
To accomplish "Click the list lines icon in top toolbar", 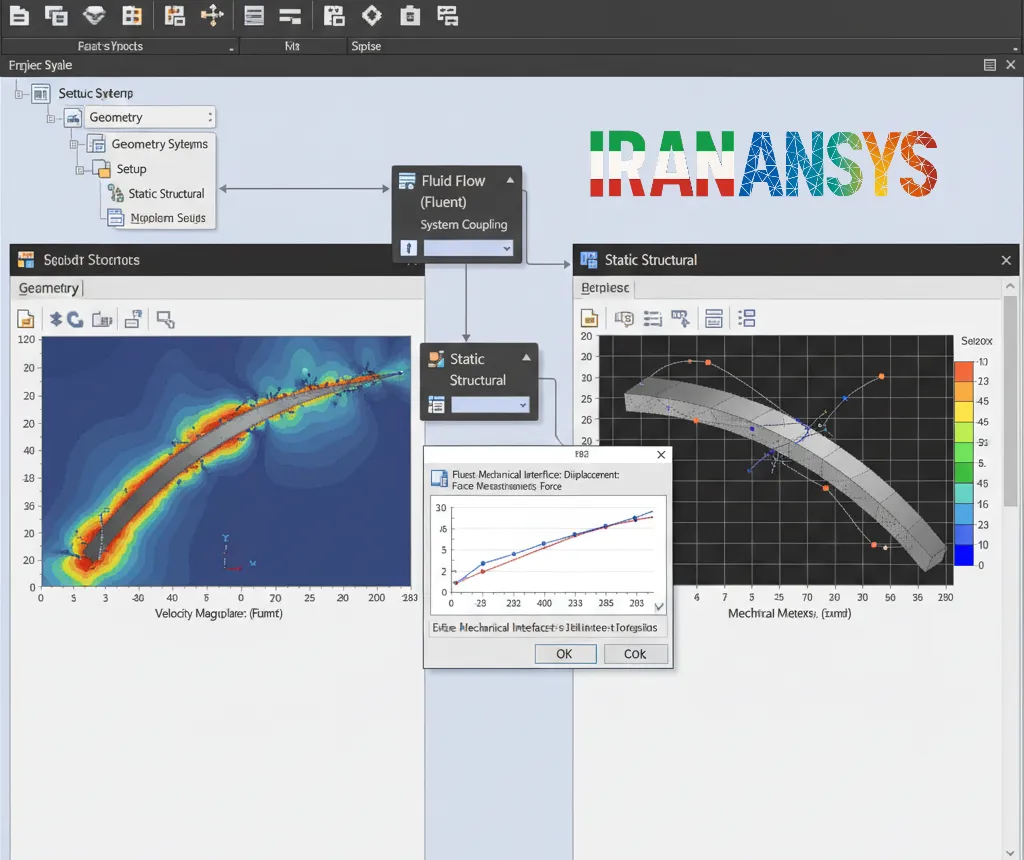I will coord(254,16).
